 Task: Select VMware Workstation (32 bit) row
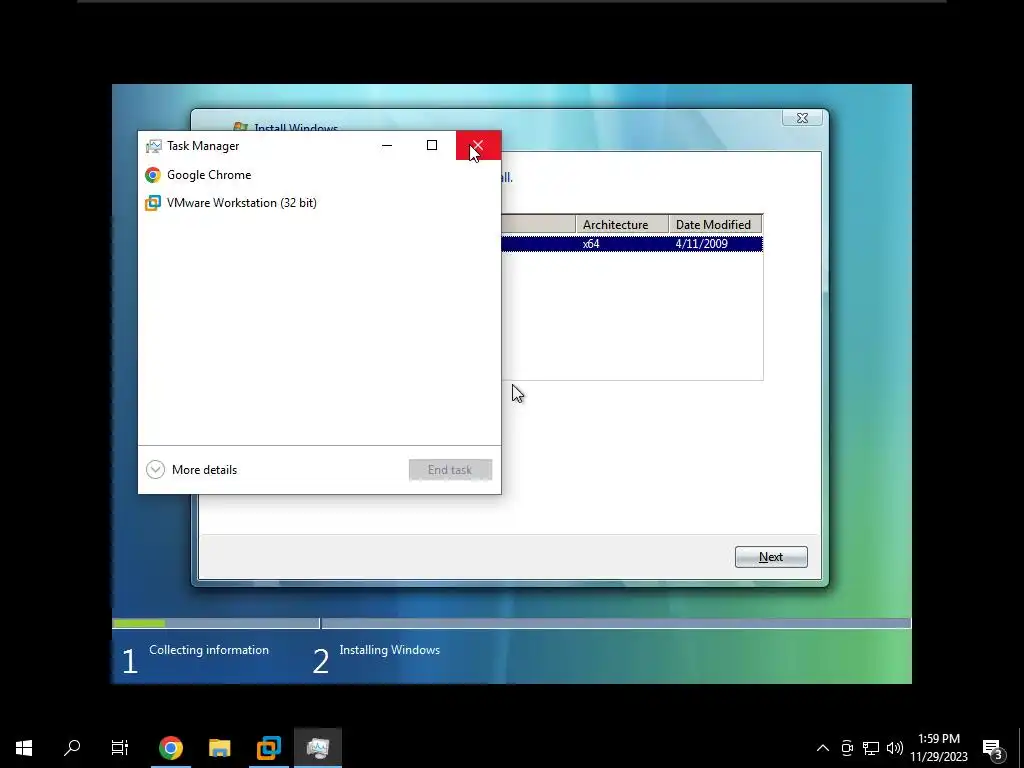(x=319, y=202)
